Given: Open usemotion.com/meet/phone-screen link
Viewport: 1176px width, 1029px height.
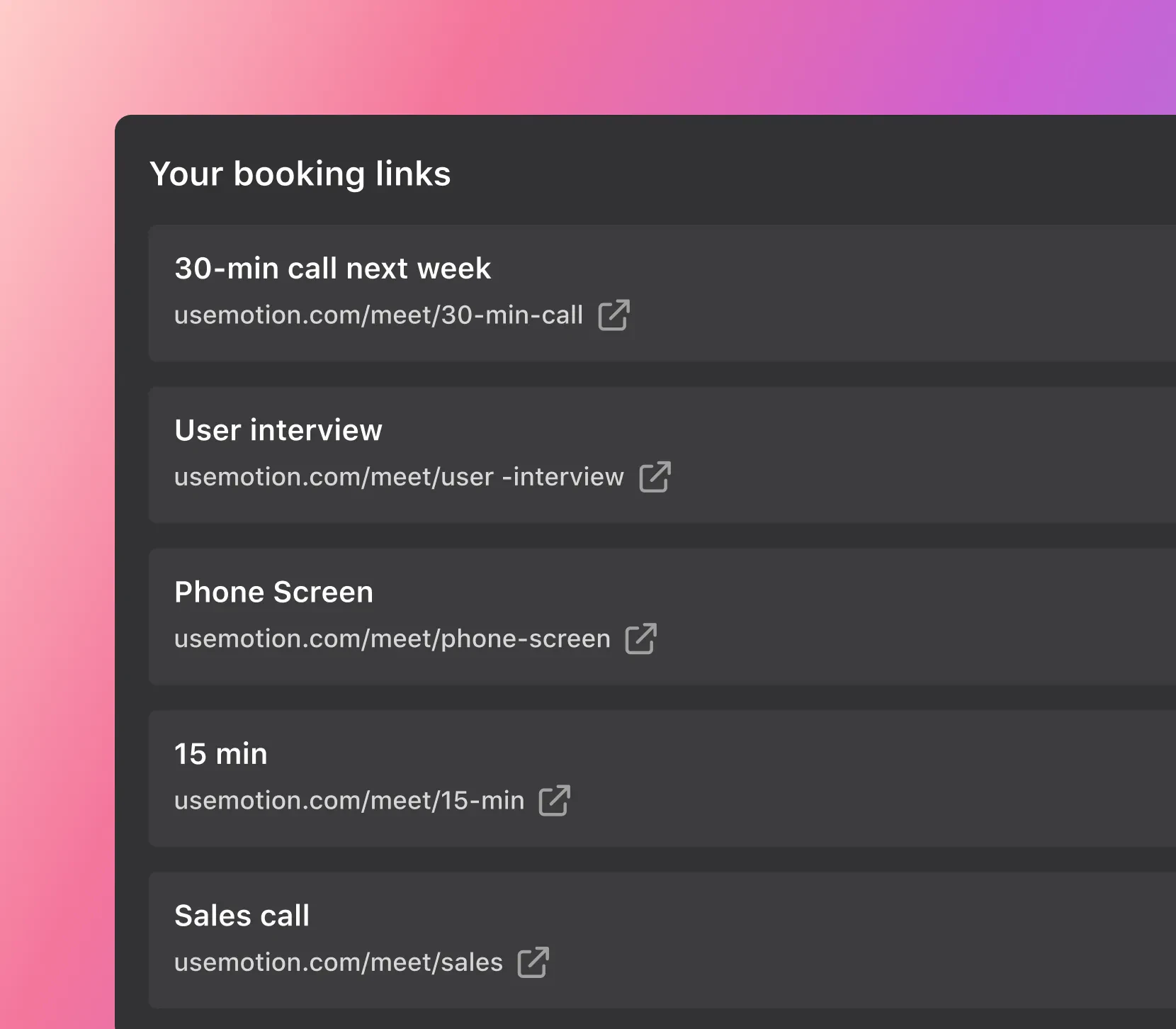Looking at the screenshot, I should pos(392,639).
